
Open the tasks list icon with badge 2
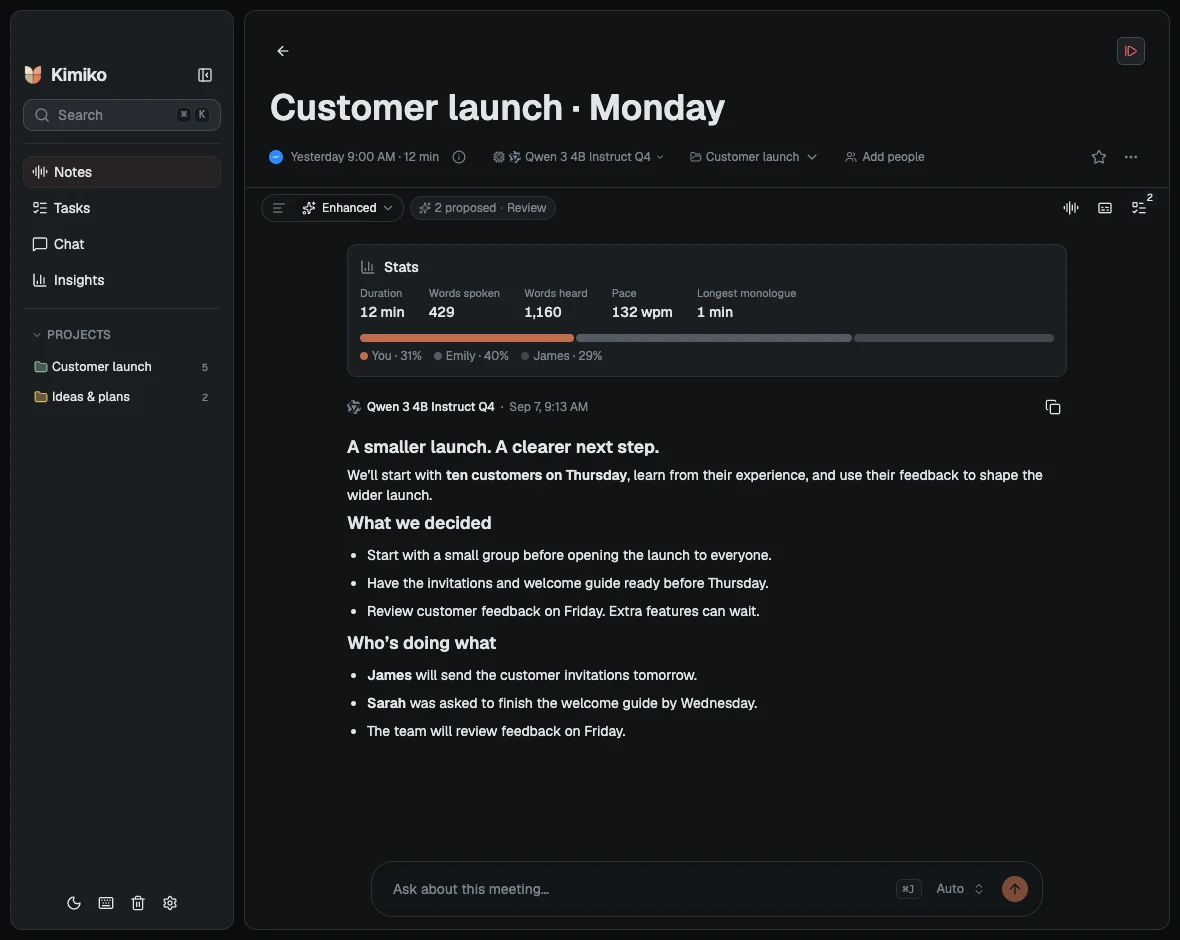tap(1139, 208)
